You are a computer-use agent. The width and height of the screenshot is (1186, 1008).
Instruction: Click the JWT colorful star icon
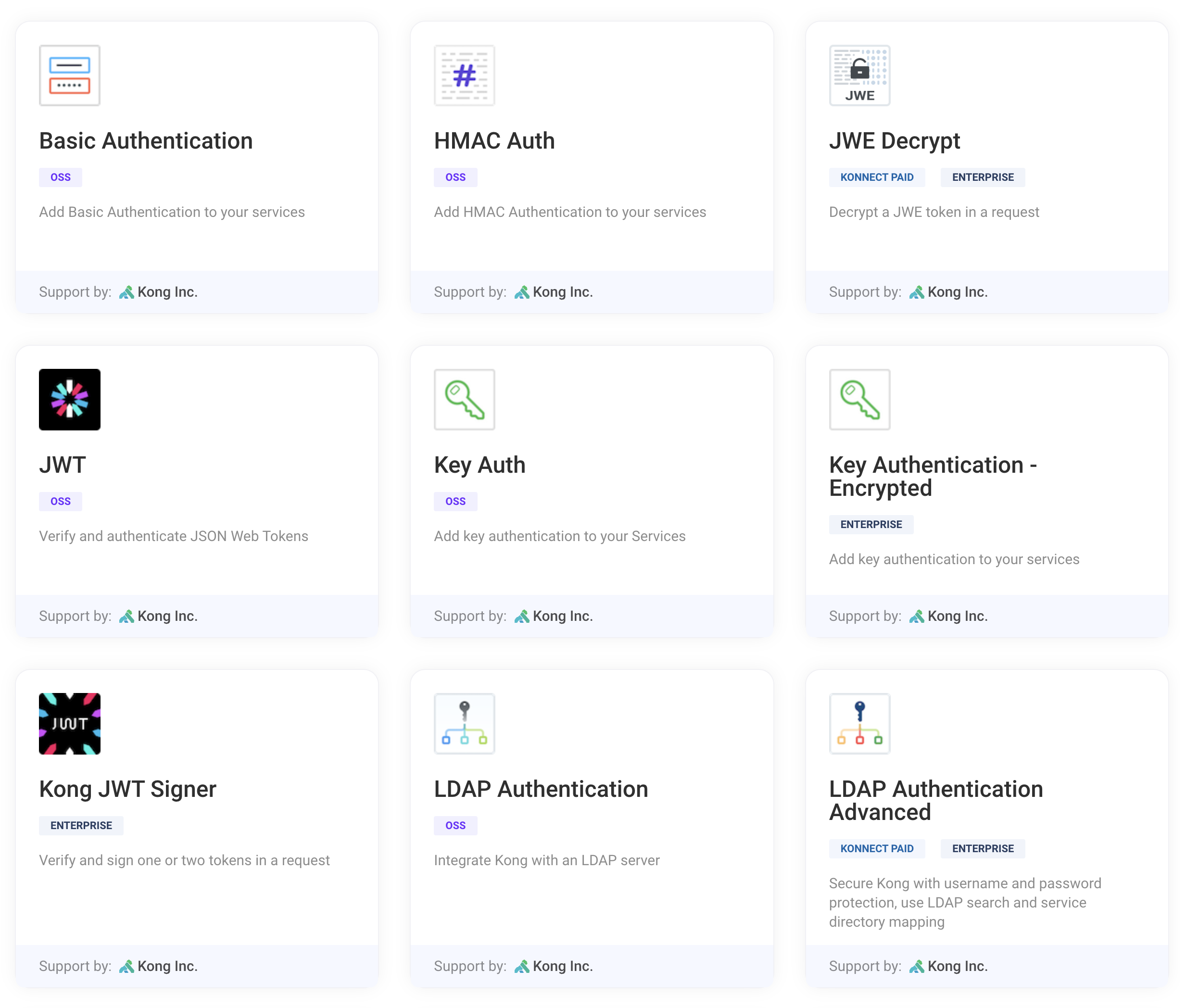coord(70,400)
